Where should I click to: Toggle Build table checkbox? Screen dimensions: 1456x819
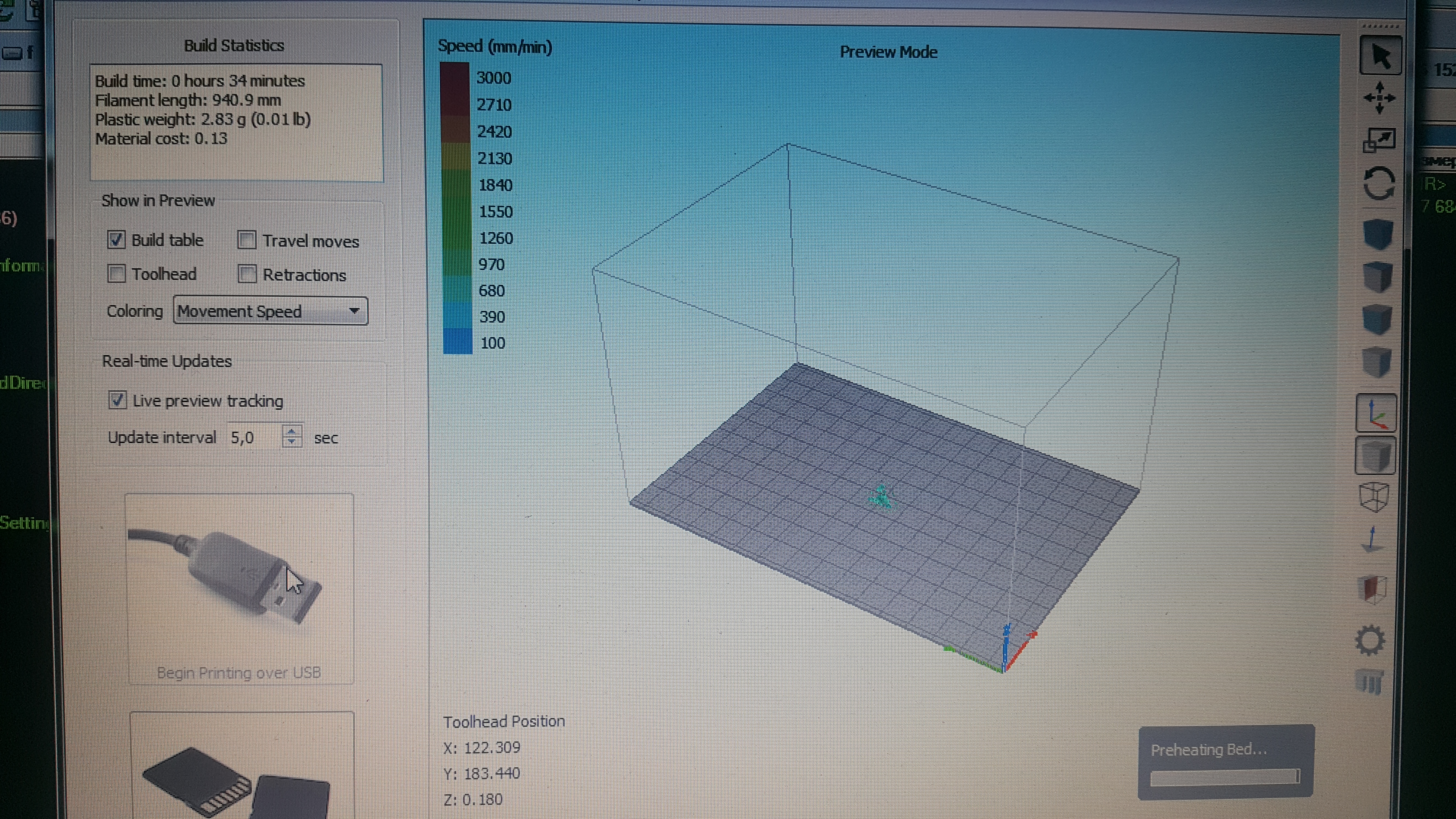click(x=116, y=240)
